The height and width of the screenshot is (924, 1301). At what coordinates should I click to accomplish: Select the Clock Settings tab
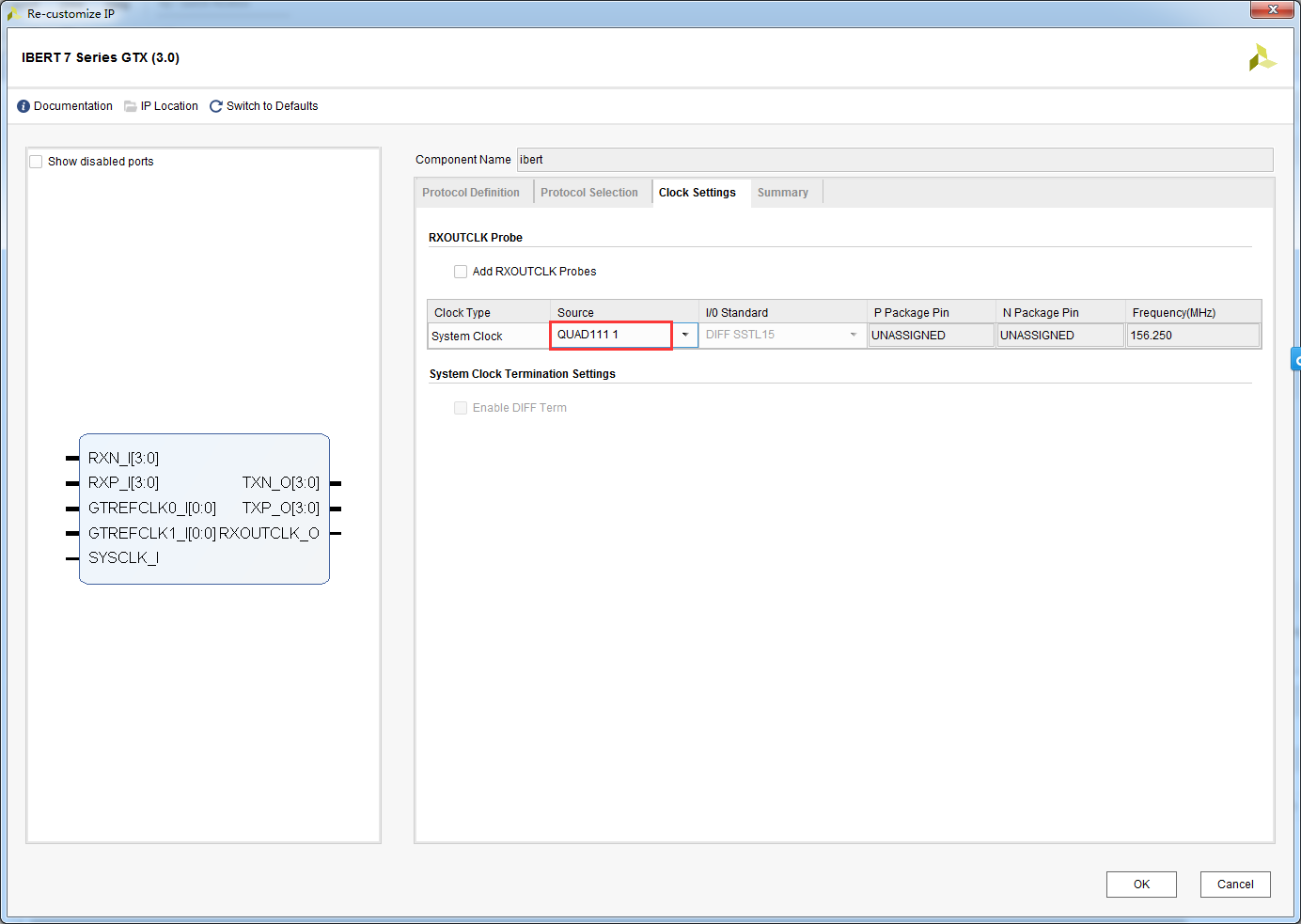click(x=698, y=193)
